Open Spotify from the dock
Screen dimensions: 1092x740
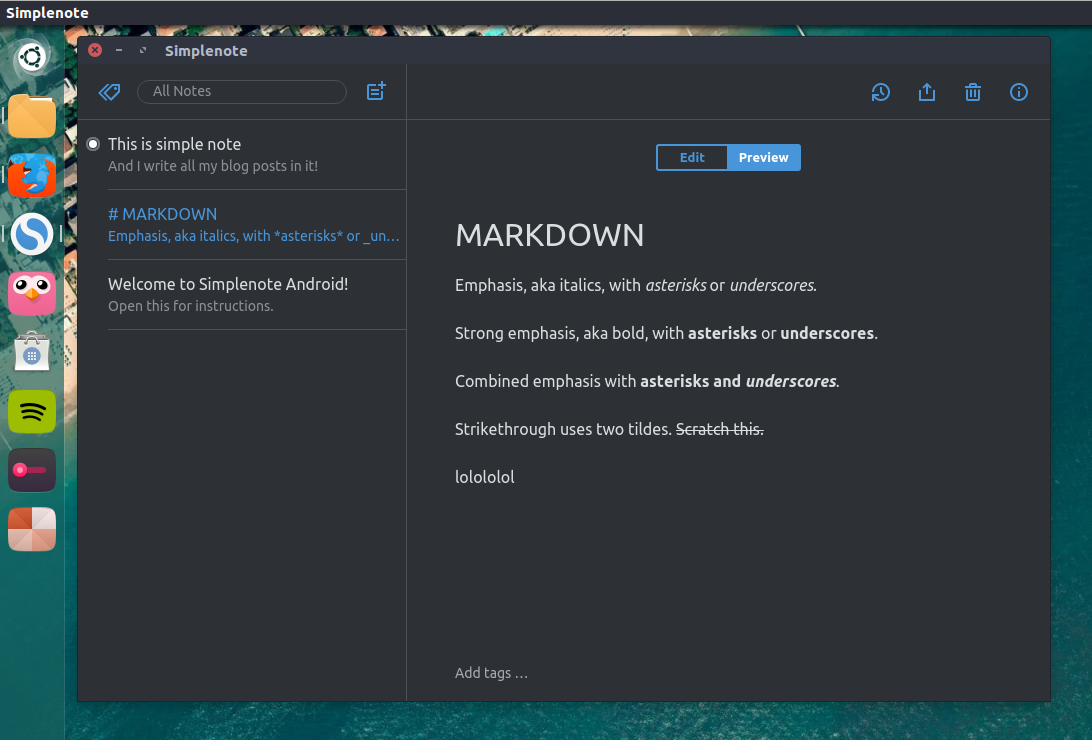coord(32,411)
